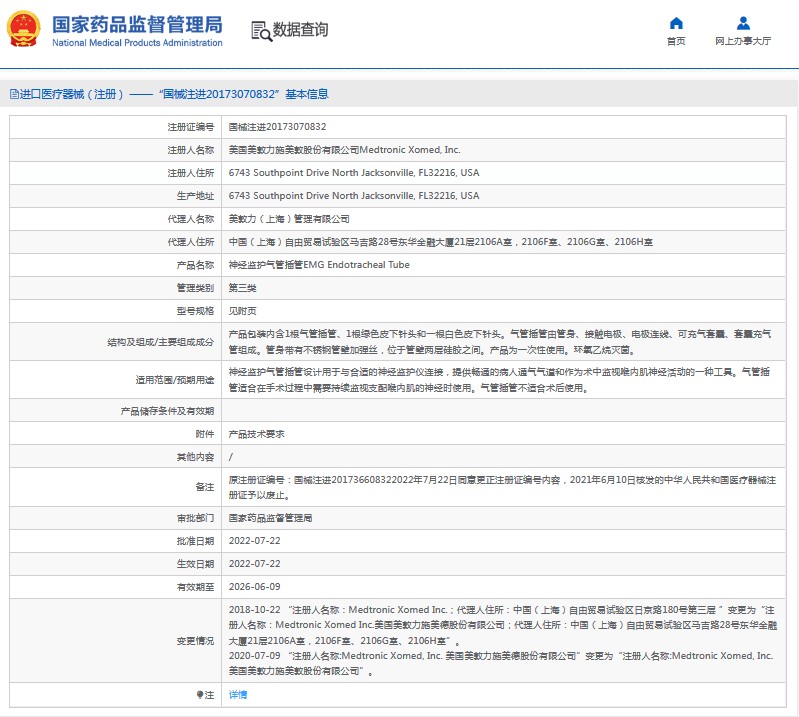Click National Medical Products Administration subtitle
This screenshot has width=799, height=717.
click(137, 43)
